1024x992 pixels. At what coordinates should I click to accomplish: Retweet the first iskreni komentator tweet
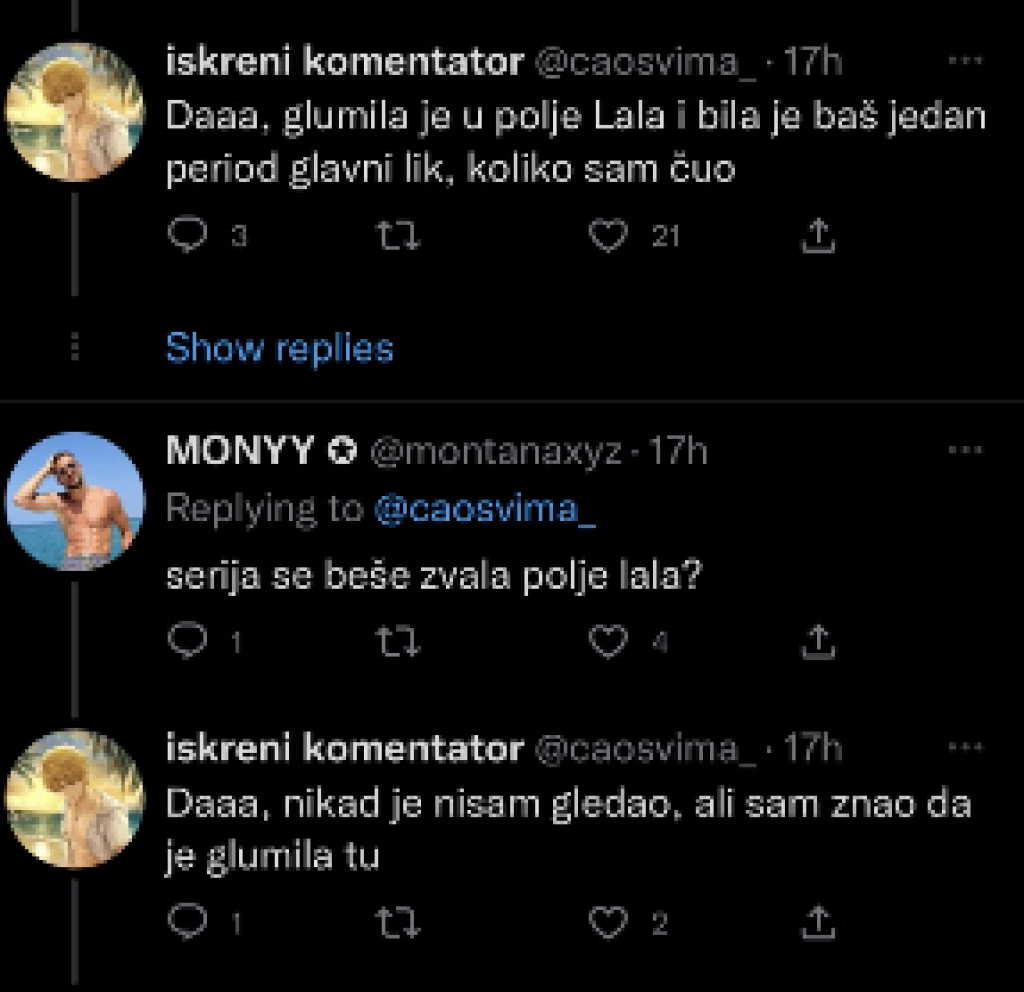(x=403, y=235)
